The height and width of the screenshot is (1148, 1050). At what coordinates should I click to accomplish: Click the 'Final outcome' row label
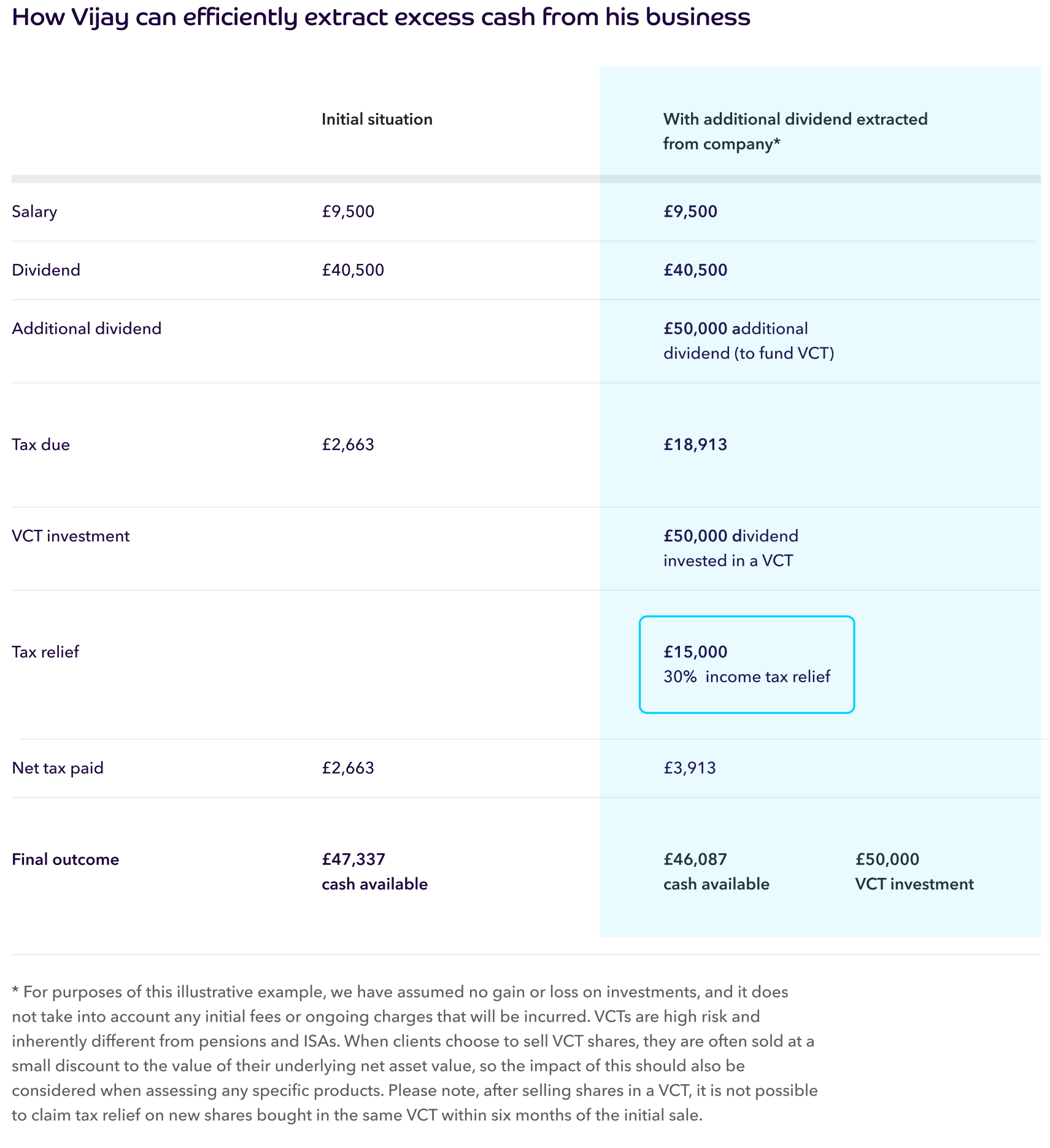[x=66, y=859]
